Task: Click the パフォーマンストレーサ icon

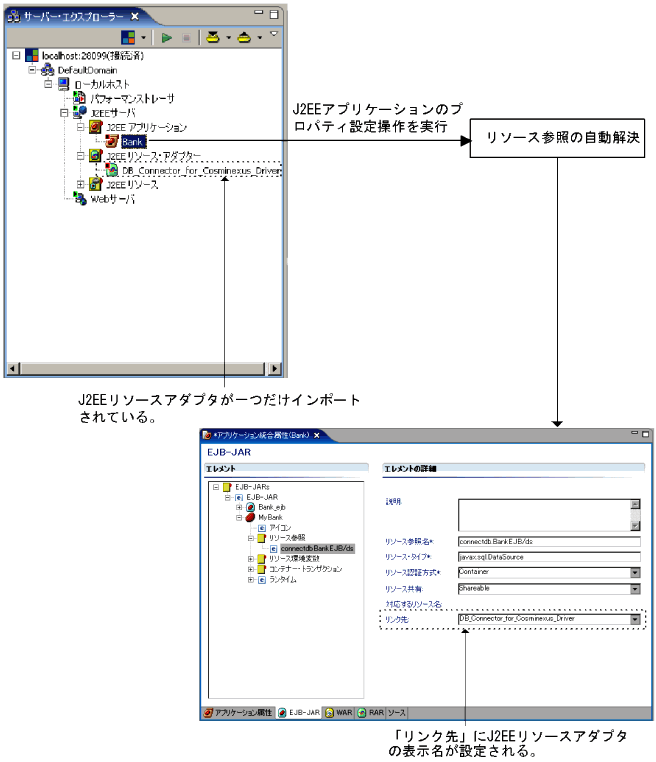Action: [x=79, y=98]
